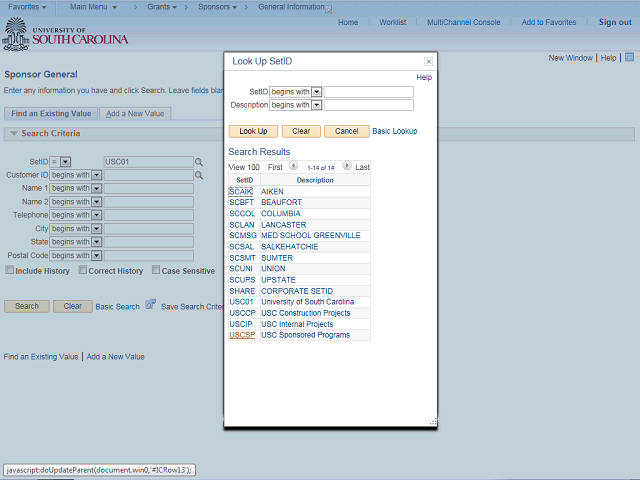Open Postal Code operator dropdown
640x480 pixels.
click(x=96, y=256)
